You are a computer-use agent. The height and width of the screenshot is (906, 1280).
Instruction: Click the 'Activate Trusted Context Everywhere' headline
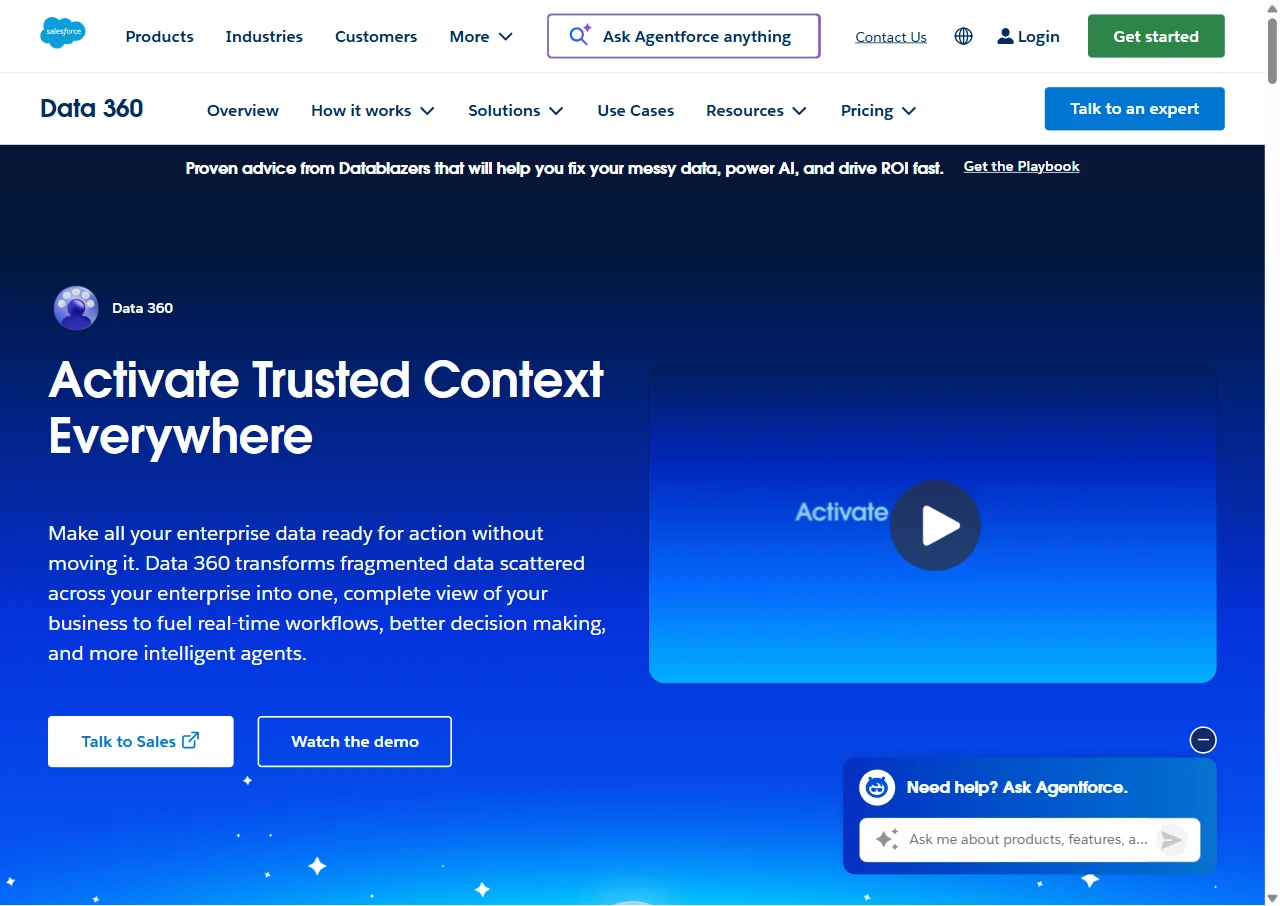point(326,407)
